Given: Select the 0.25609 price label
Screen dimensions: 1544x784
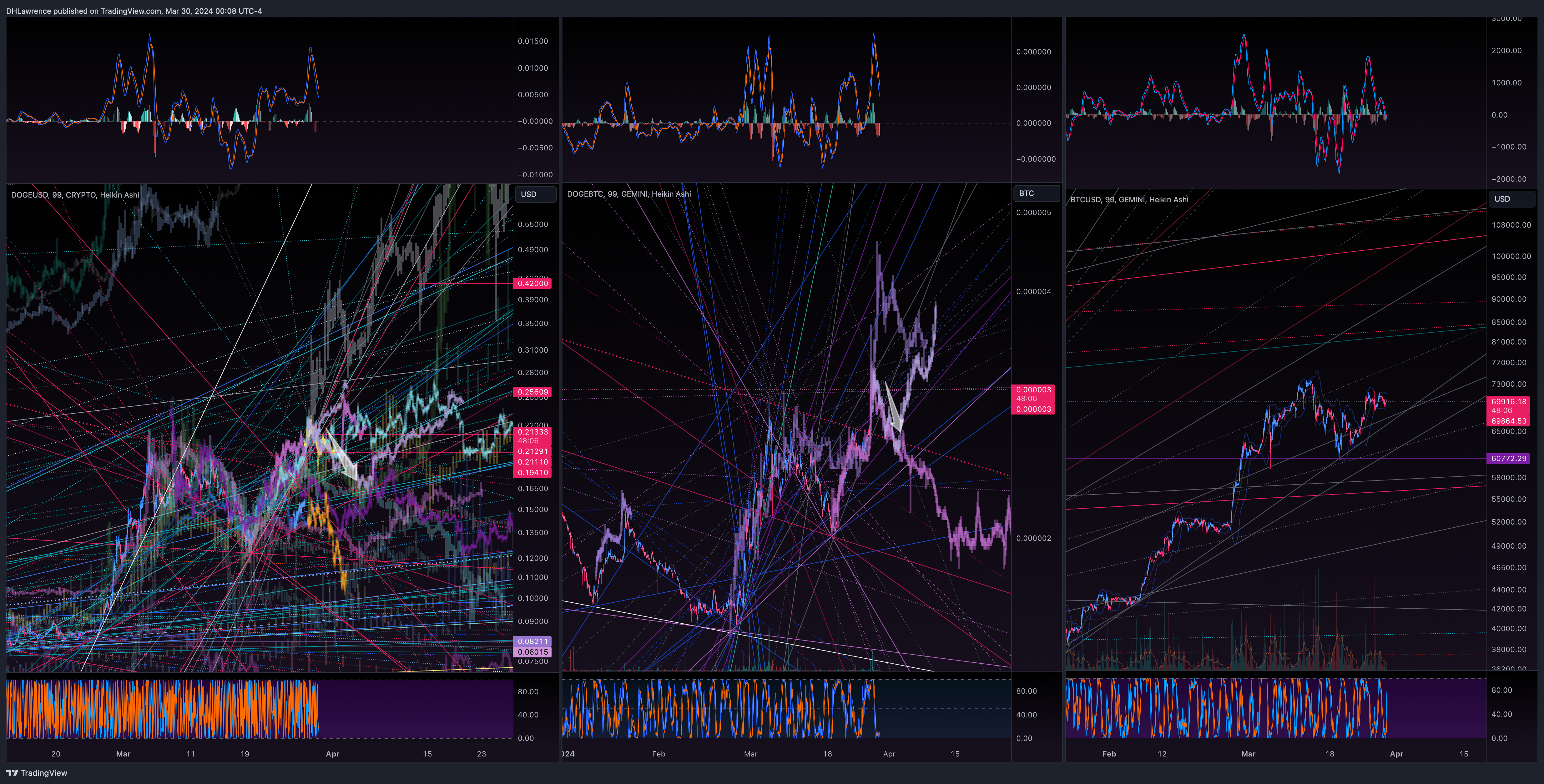Looking at the screenshot, I should [532, 392].
